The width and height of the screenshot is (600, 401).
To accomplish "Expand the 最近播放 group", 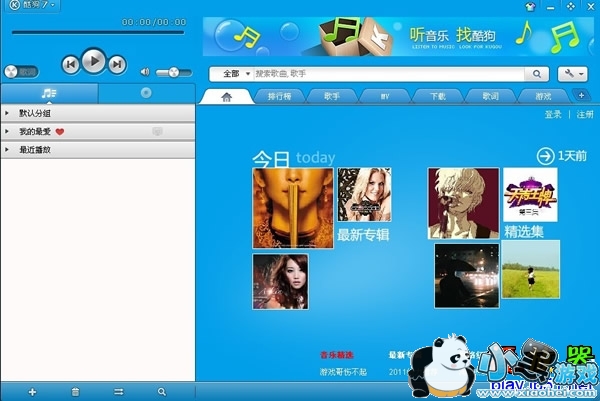I will (x=98, y=150).
